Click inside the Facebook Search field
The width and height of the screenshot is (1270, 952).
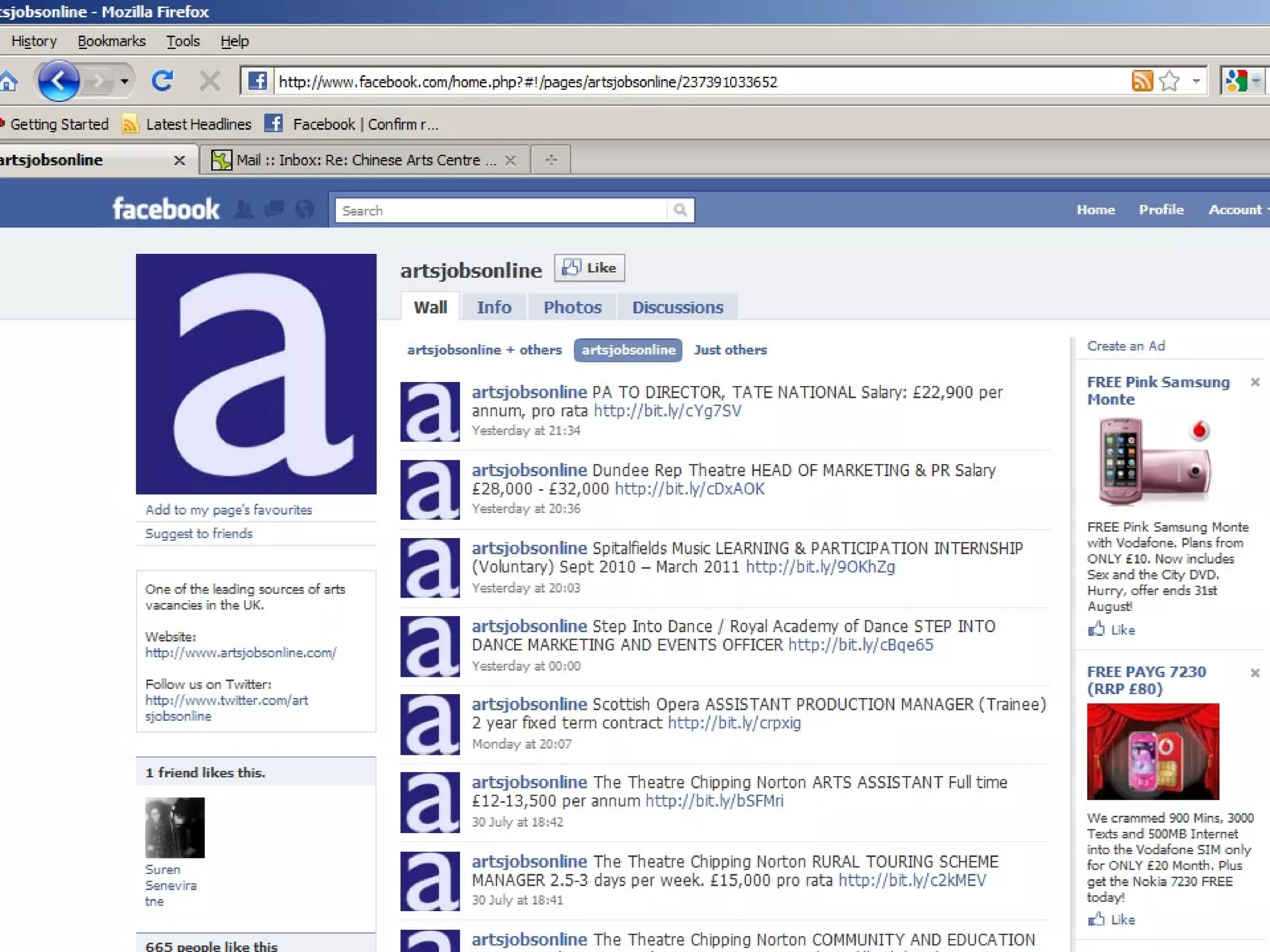(499, 210)
